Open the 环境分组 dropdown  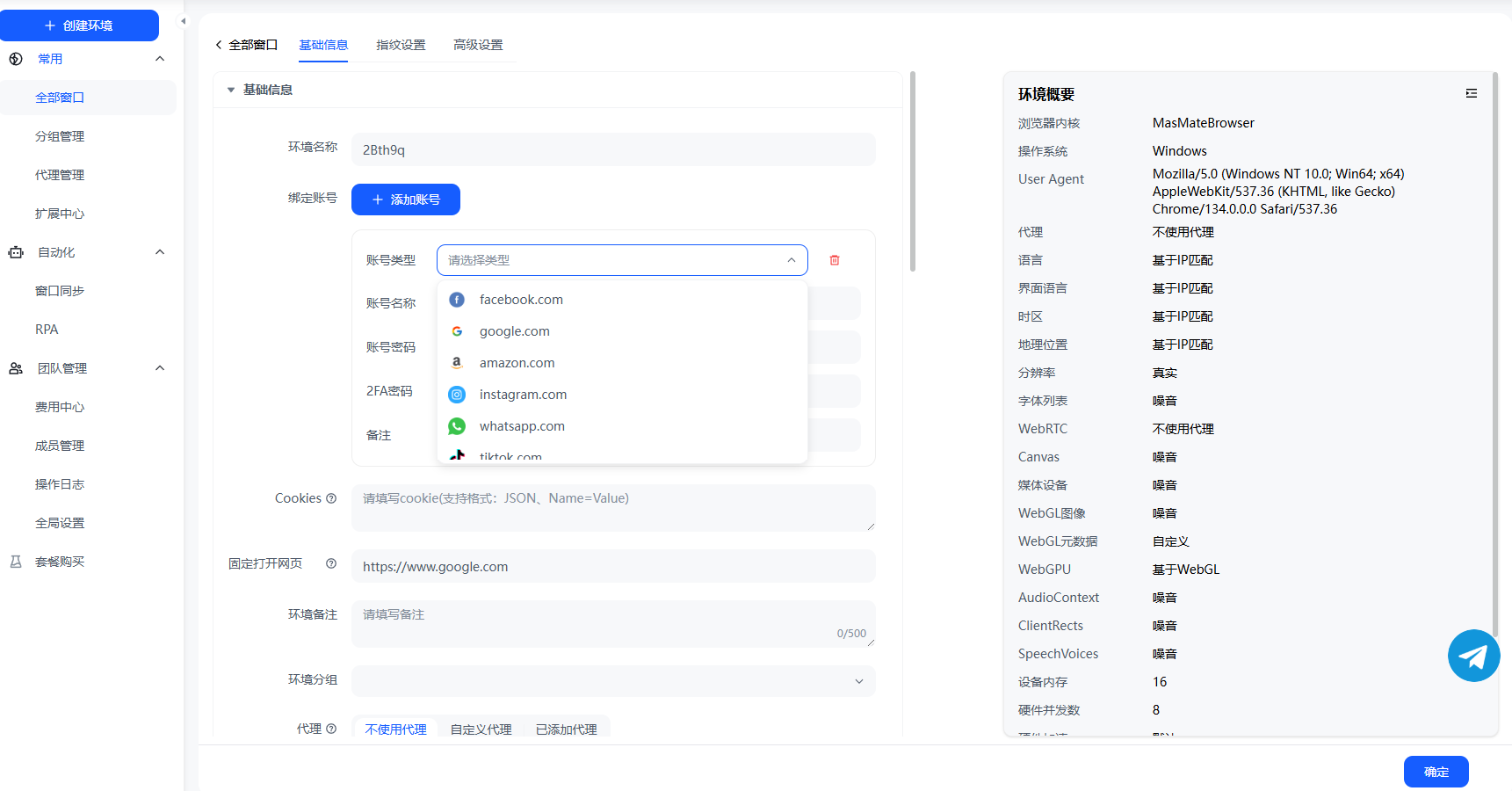coord(613,681)
